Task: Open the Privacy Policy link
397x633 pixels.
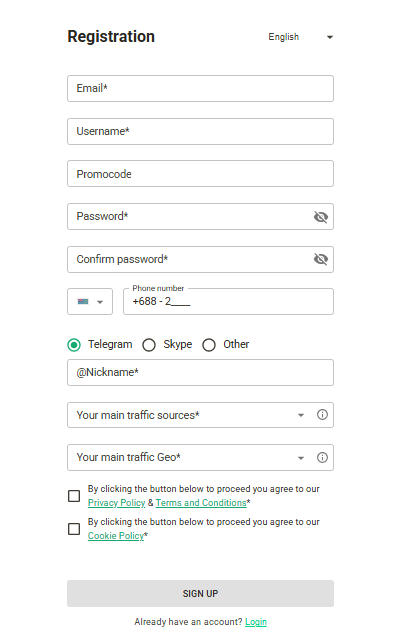Action: (x=116, y=503)
